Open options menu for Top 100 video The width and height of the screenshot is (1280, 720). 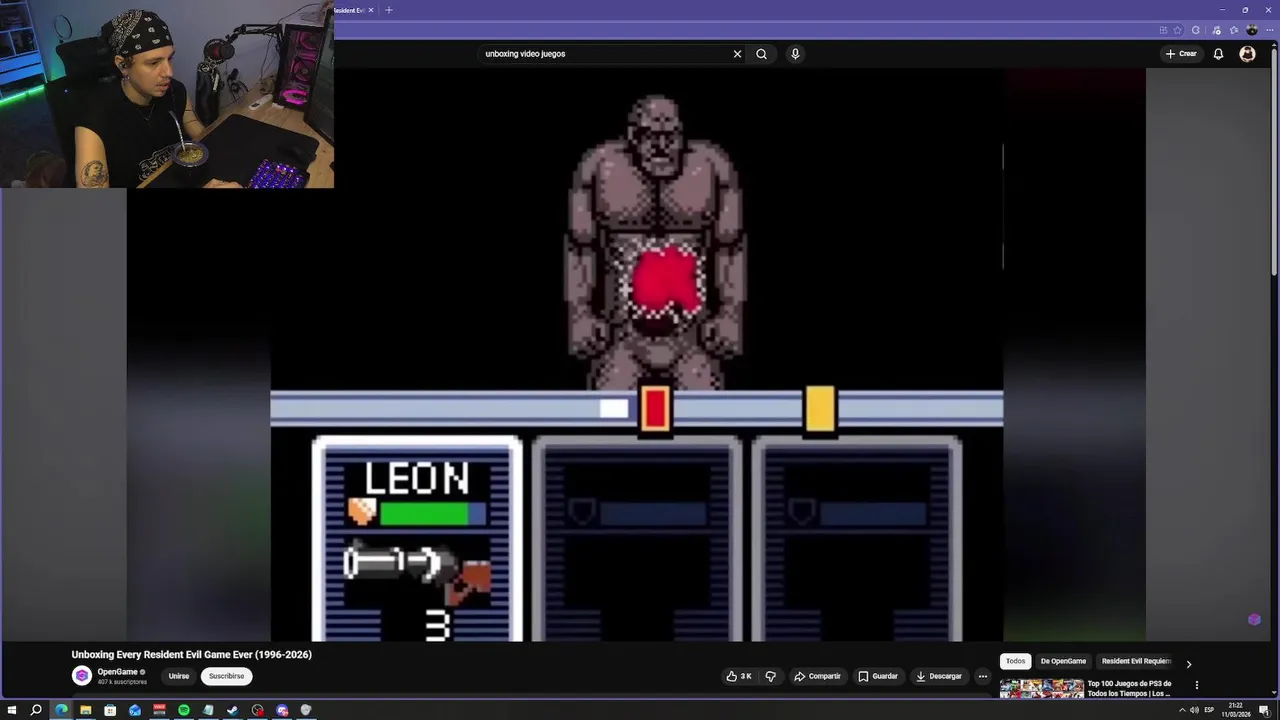[1196, 685]
